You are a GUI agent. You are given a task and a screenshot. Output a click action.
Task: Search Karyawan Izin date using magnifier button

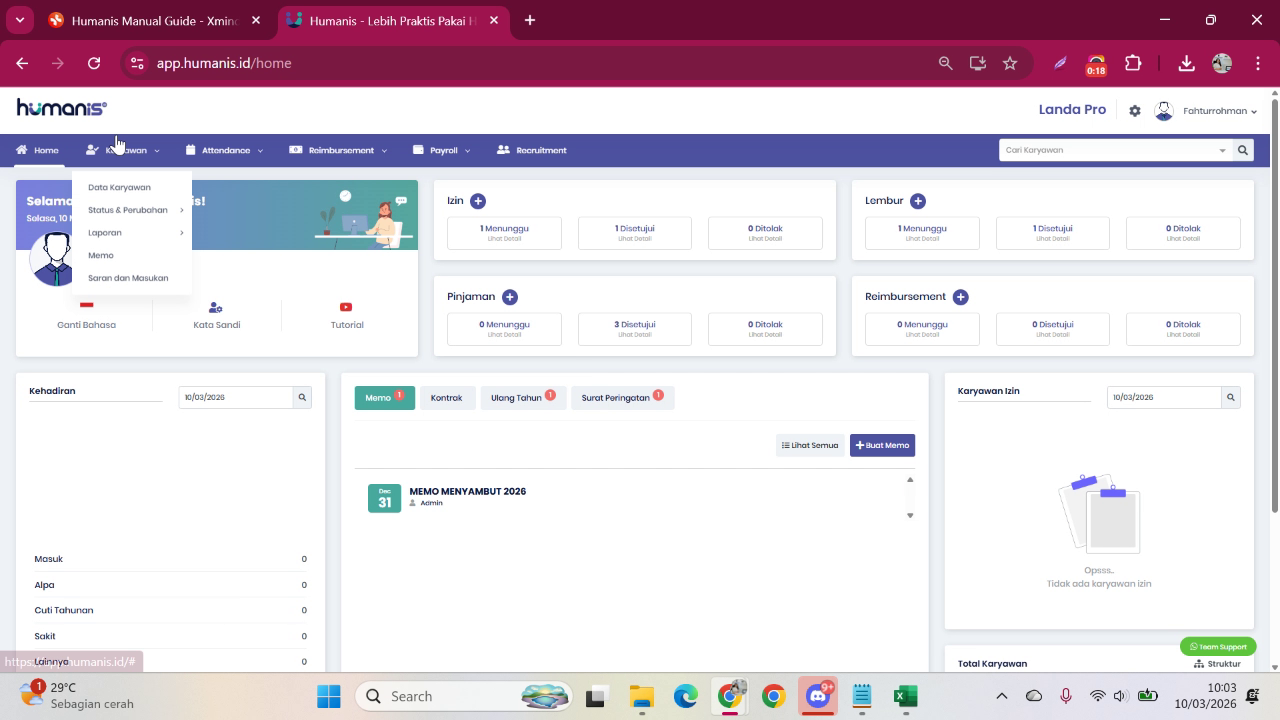[x=1231, y=397]
